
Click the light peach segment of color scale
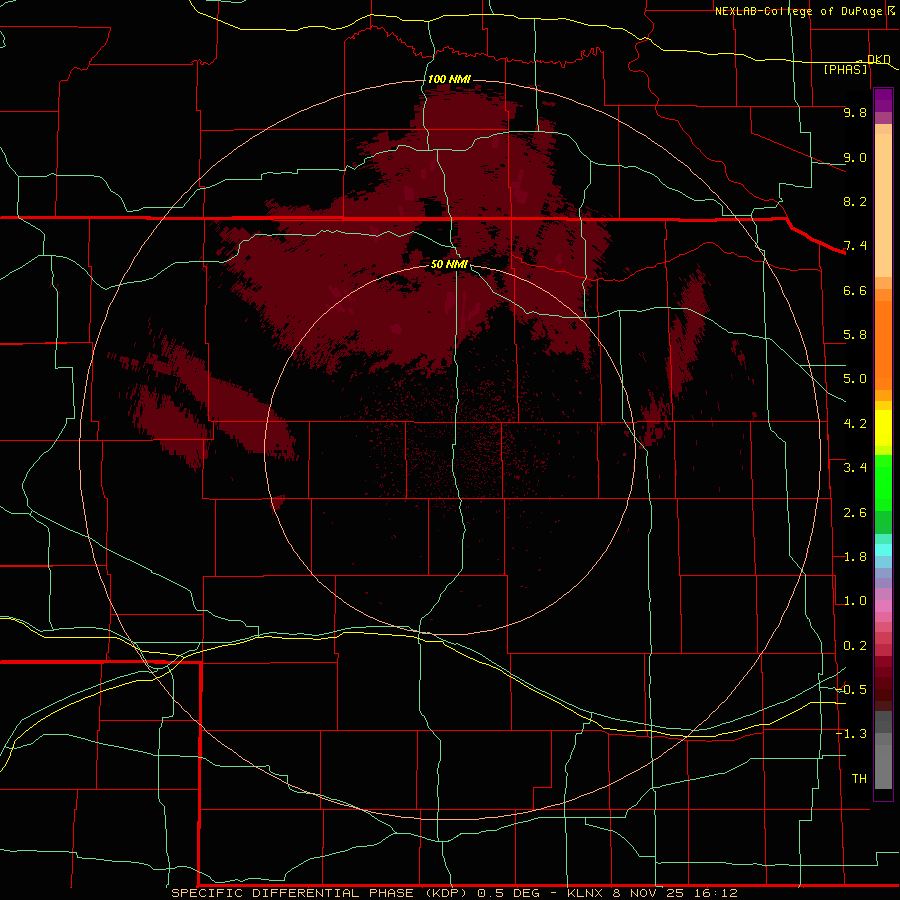click(883, 206)
